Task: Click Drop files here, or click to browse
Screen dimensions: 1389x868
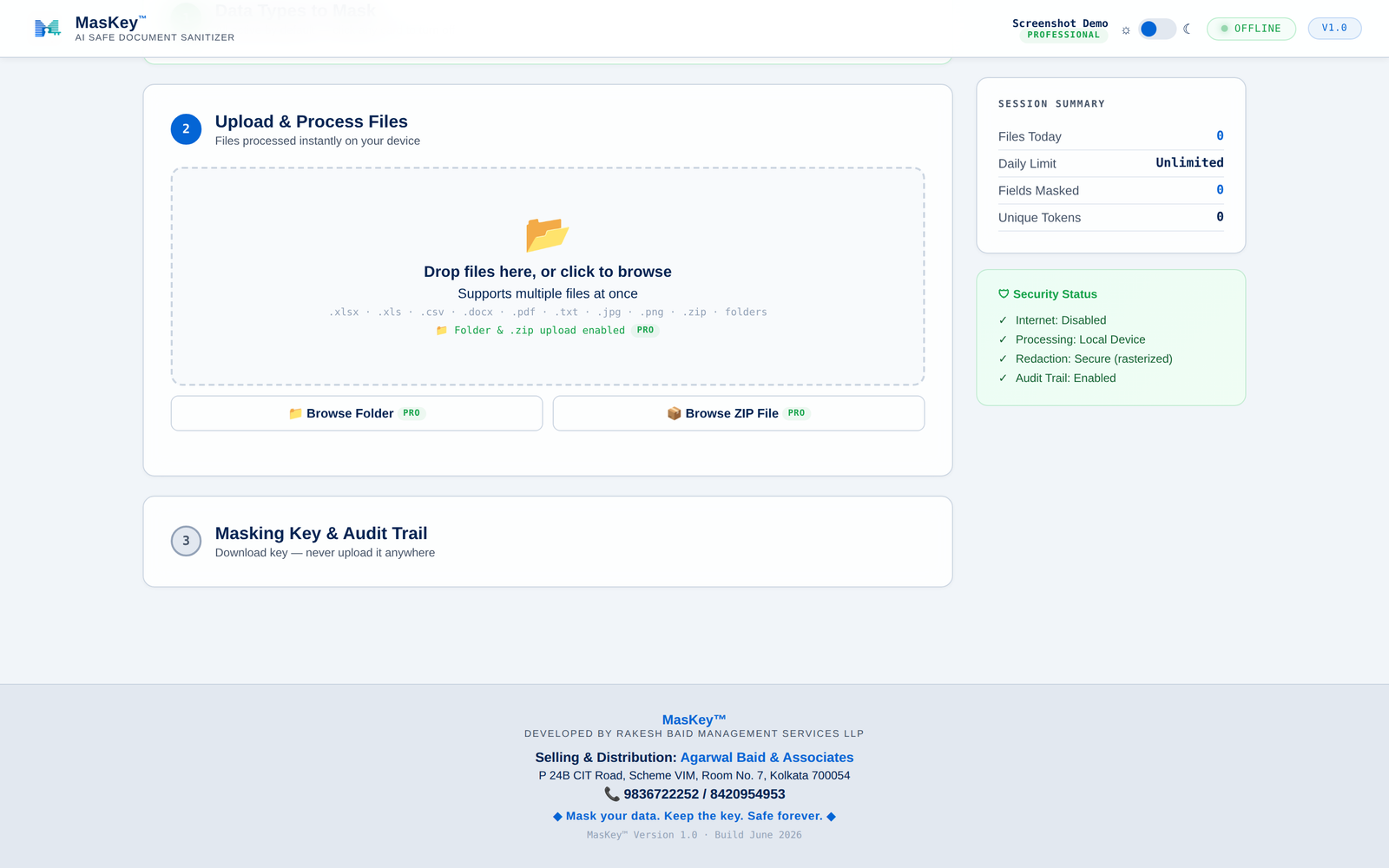Action: pos(548,272)
